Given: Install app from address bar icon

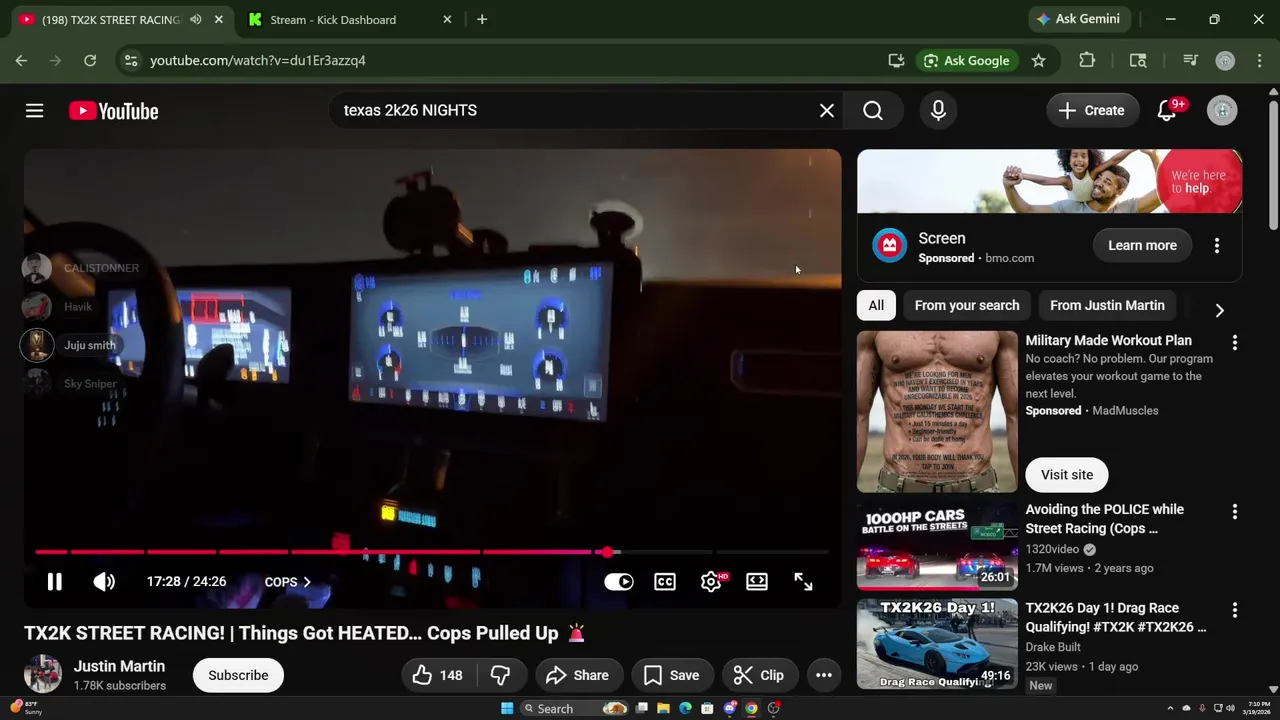Looking at the screenshot, I should [897, 61].
